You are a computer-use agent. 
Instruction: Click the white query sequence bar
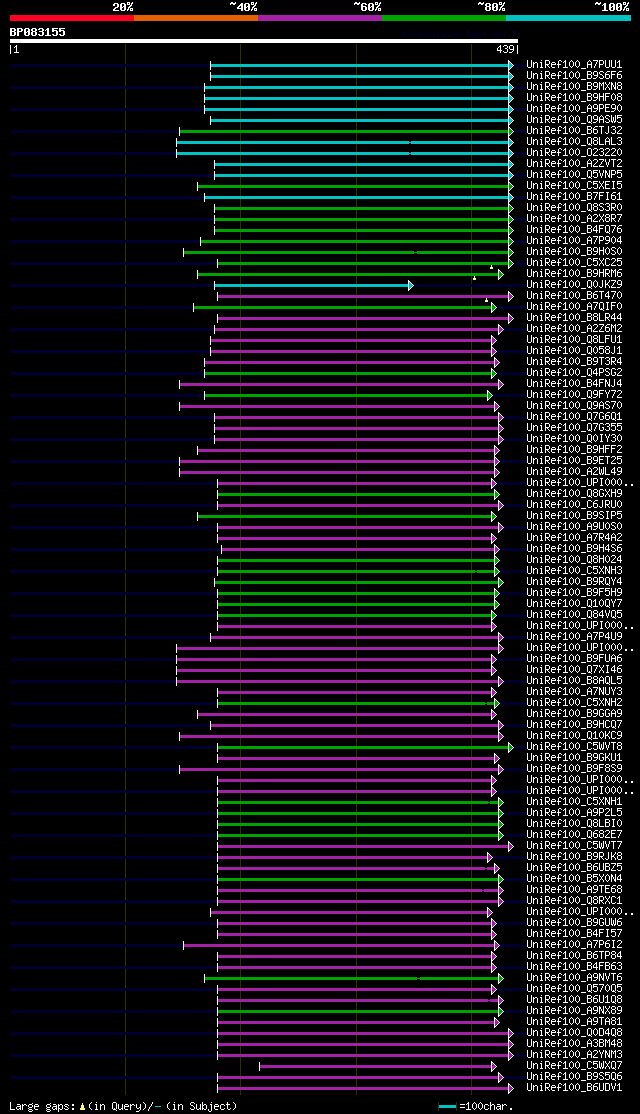coord(264,40)
